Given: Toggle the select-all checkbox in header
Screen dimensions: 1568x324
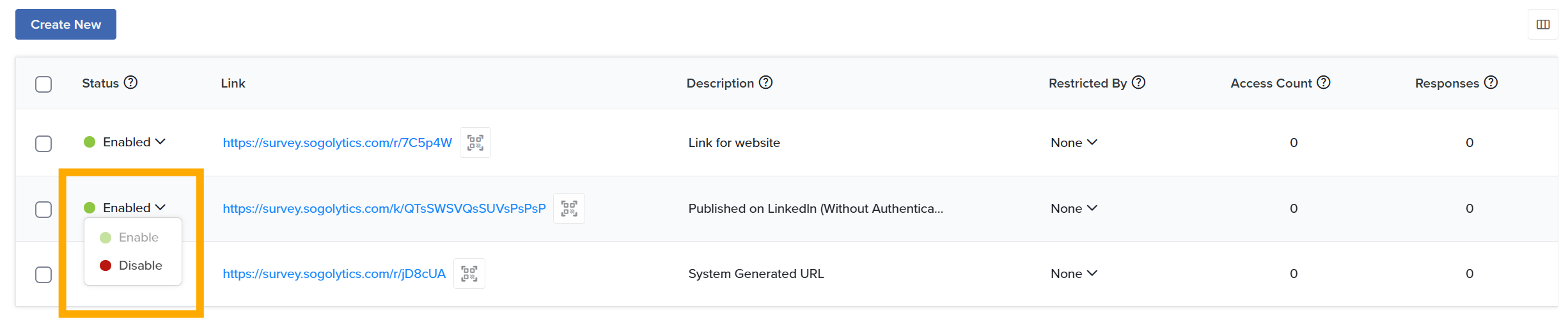Looking at the screenshot, I should coord(43,84).
